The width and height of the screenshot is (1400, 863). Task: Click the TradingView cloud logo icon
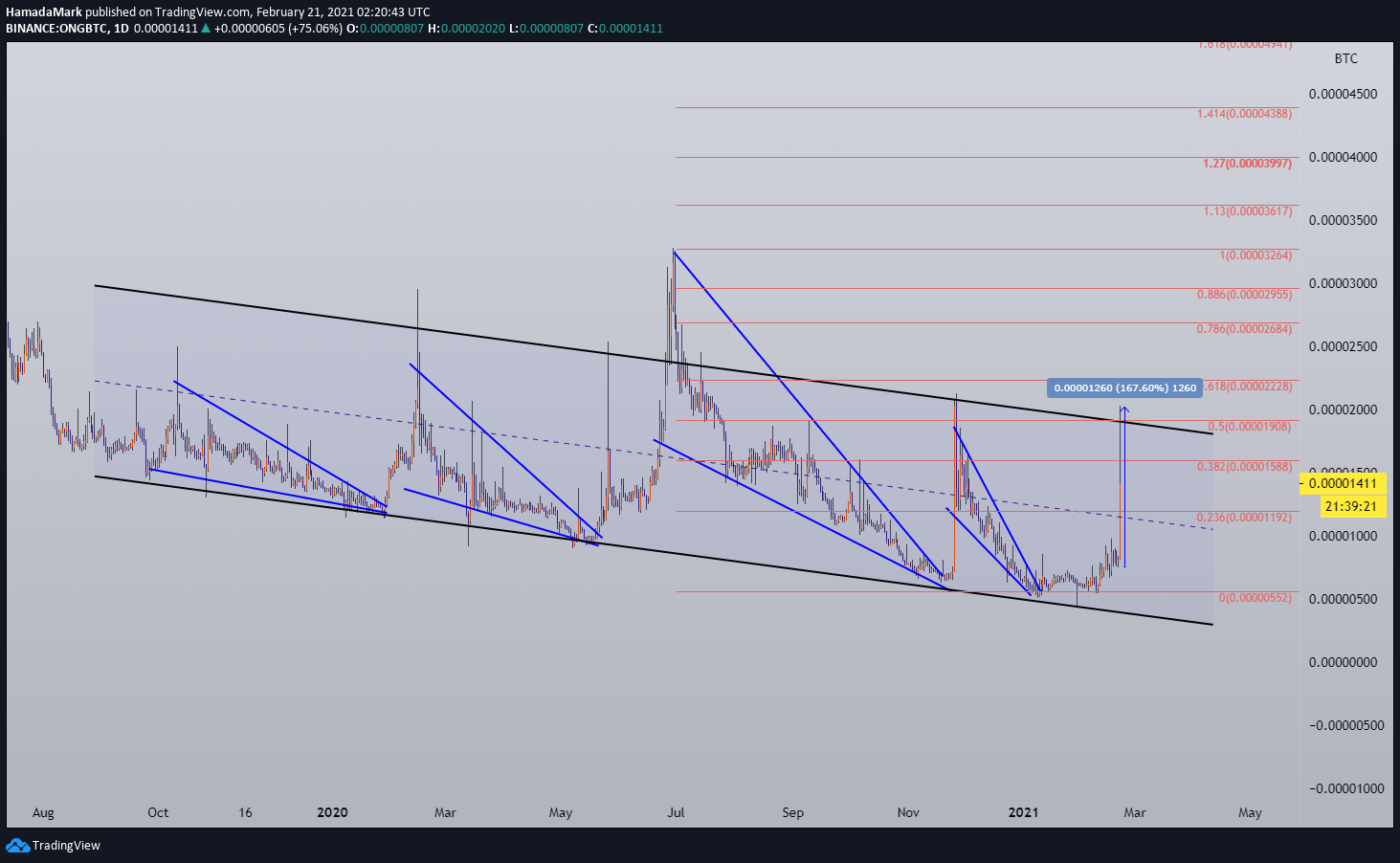[17, 845]
